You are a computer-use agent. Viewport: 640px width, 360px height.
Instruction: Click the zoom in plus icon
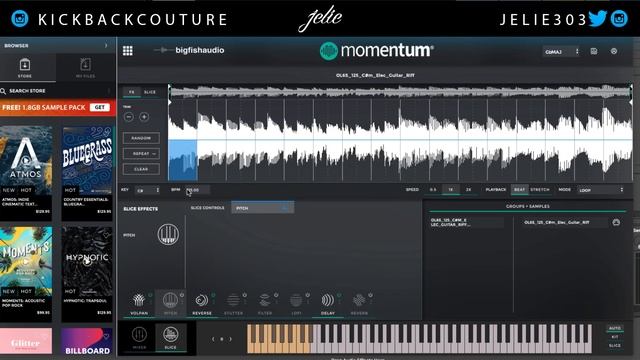144,117
